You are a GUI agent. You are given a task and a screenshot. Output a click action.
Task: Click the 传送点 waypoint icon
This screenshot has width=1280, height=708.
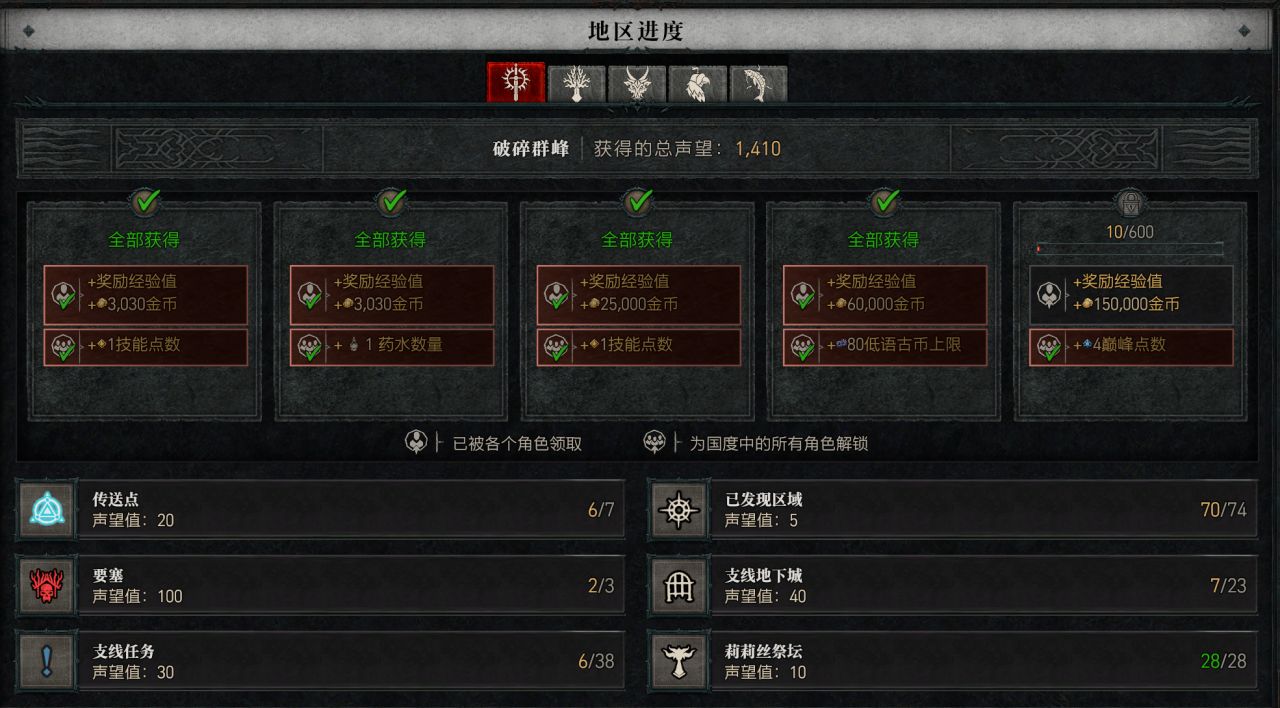(x=47, y=509)
